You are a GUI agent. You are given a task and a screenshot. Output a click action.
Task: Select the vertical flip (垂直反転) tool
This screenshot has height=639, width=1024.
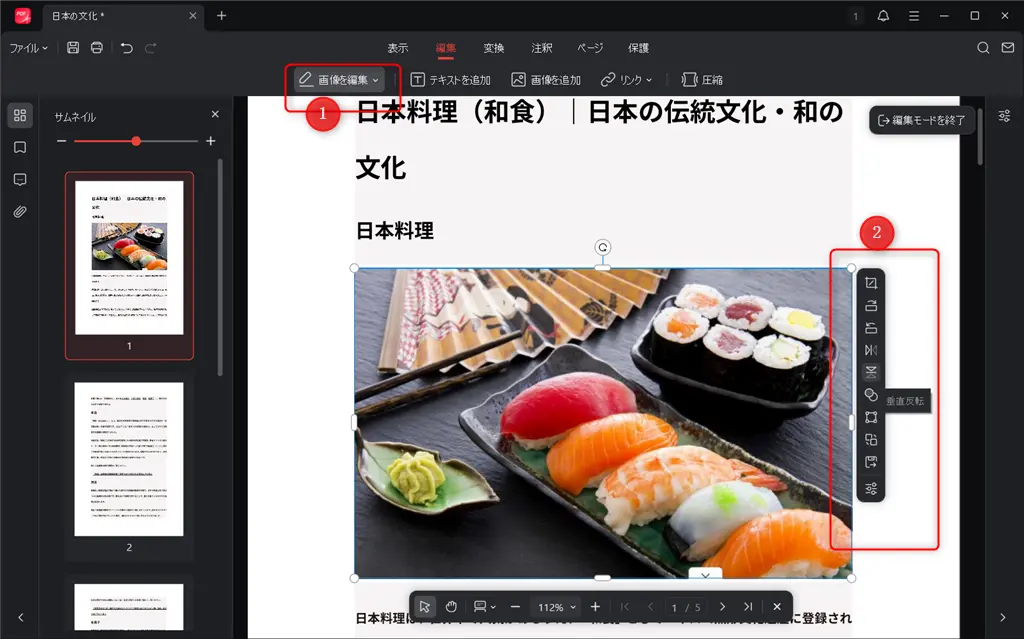coord(870,371)
